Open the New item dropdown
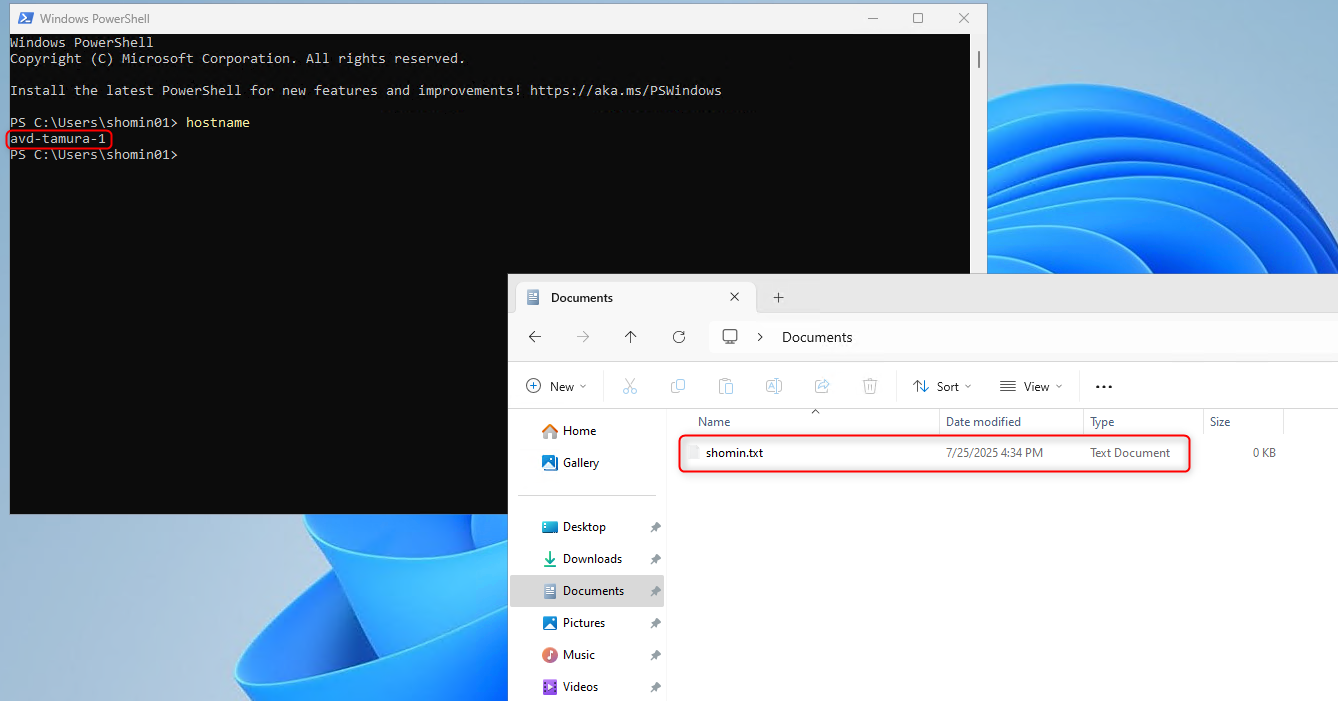The height and width of the screenshot is (701, 1338). click(x=557, y=386)
